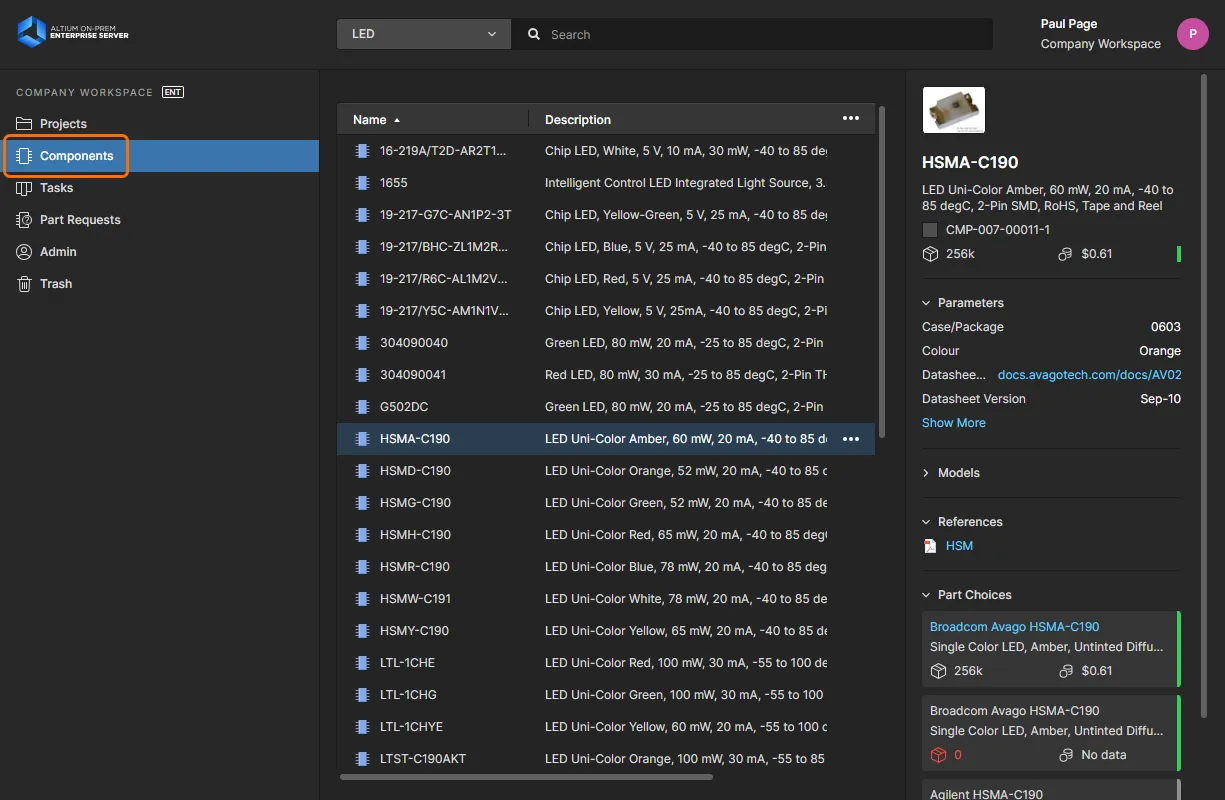
Task: Click the CMP-007-00011-1 lifecycle state box
Action: click(x=930, y=230)
